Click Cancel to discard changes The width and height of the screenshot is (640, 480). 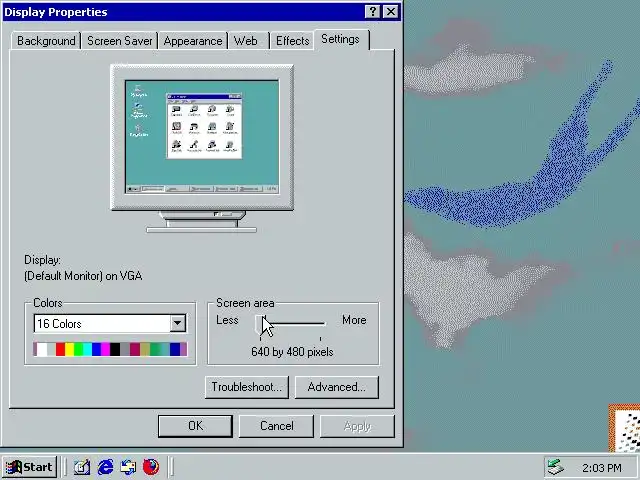(x=276, y=426)
